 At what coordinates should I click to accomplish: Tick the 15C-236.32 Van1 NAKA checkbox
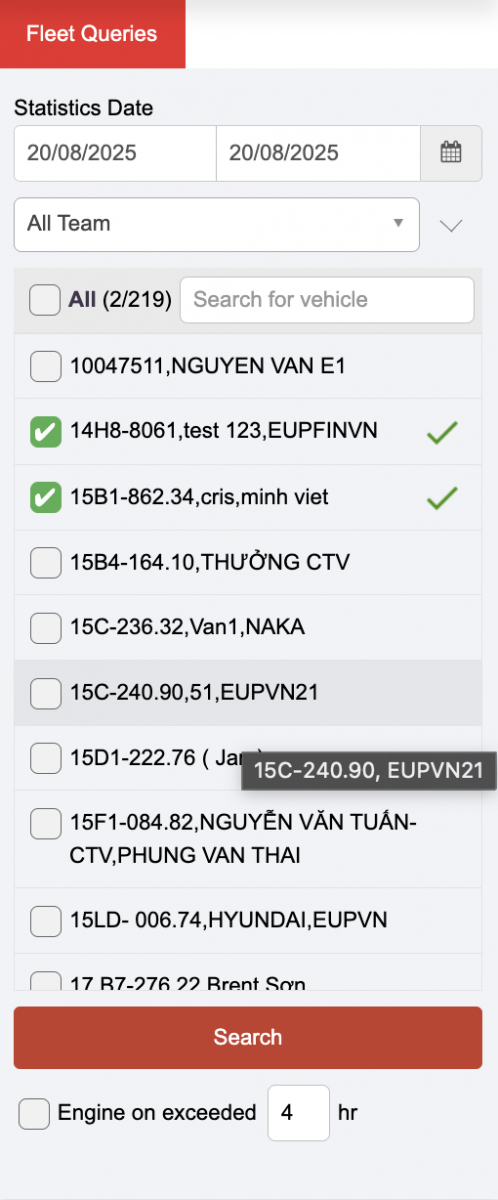pyautogui.click(x=45, y=628)
